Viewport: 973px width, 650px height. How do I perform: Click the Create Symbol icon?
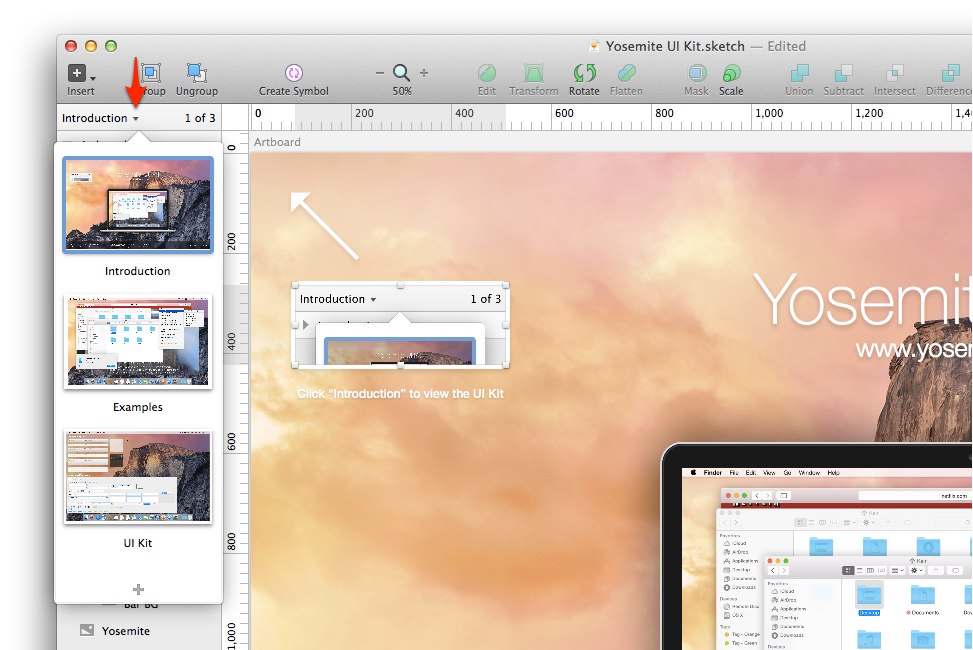coord(294,73)
